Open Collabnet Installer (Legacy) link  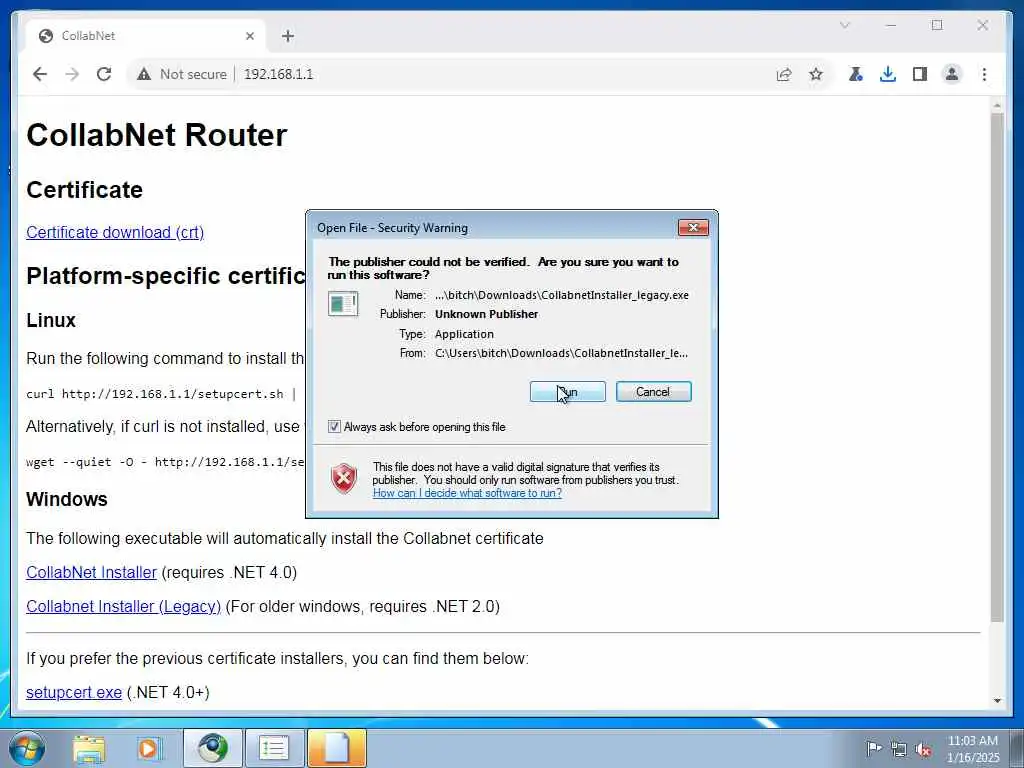pyautogui.click(x=123, y=606)
